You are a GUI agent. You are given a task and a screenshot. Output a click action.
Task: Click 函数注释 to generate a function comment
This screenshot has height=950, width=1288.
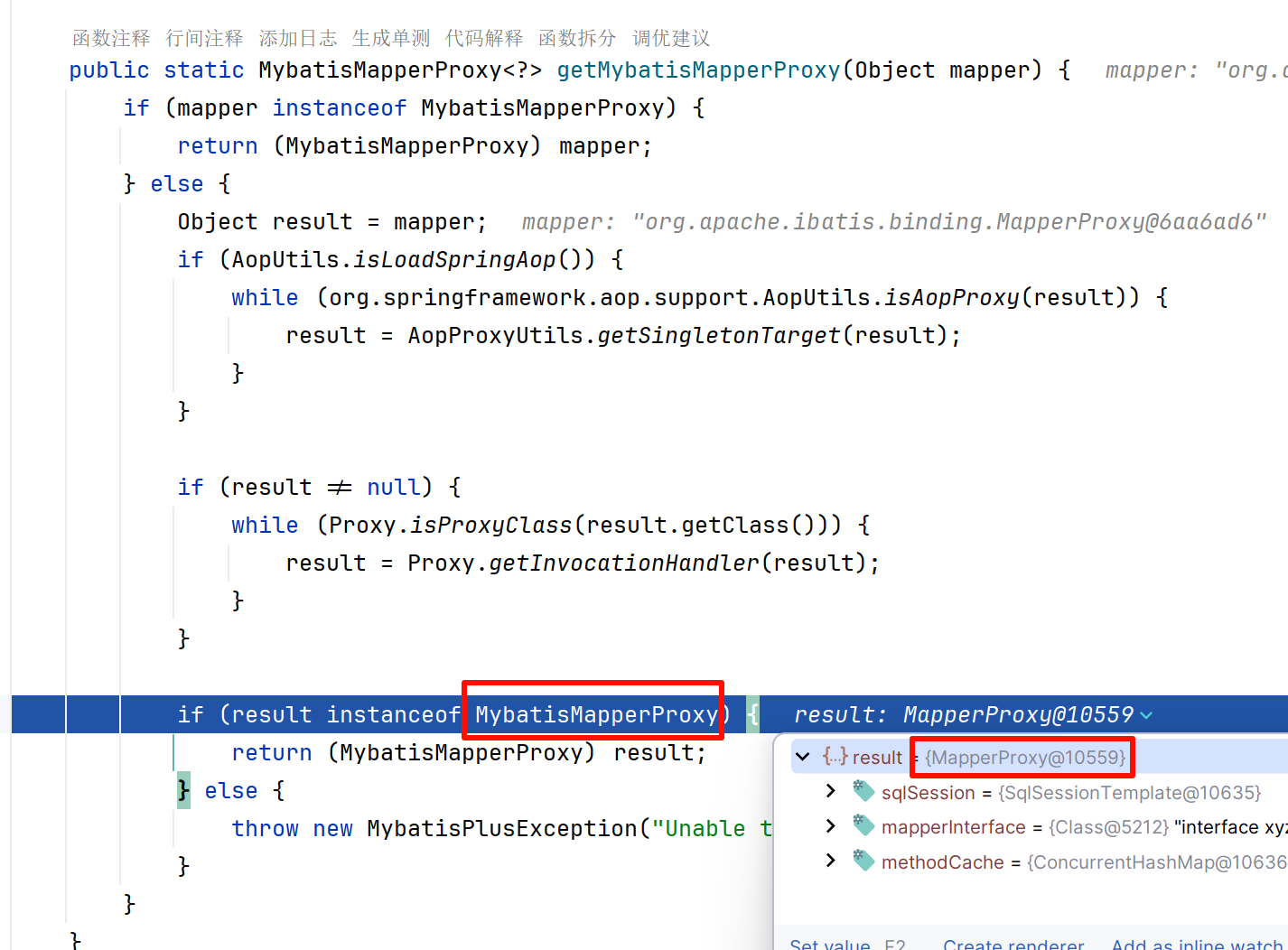(x=111, y=38)
